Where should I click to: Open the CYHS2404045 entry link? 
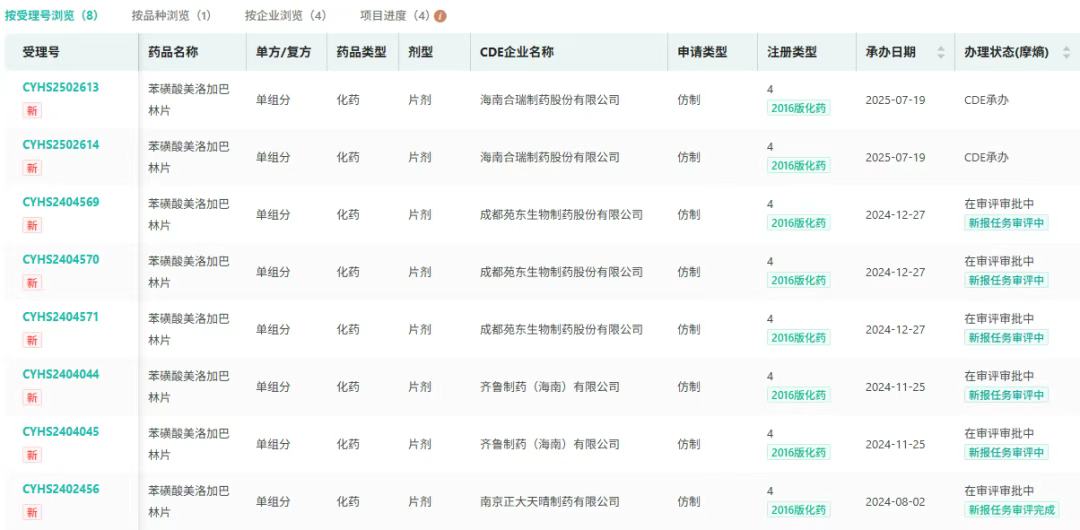point(61,432)
